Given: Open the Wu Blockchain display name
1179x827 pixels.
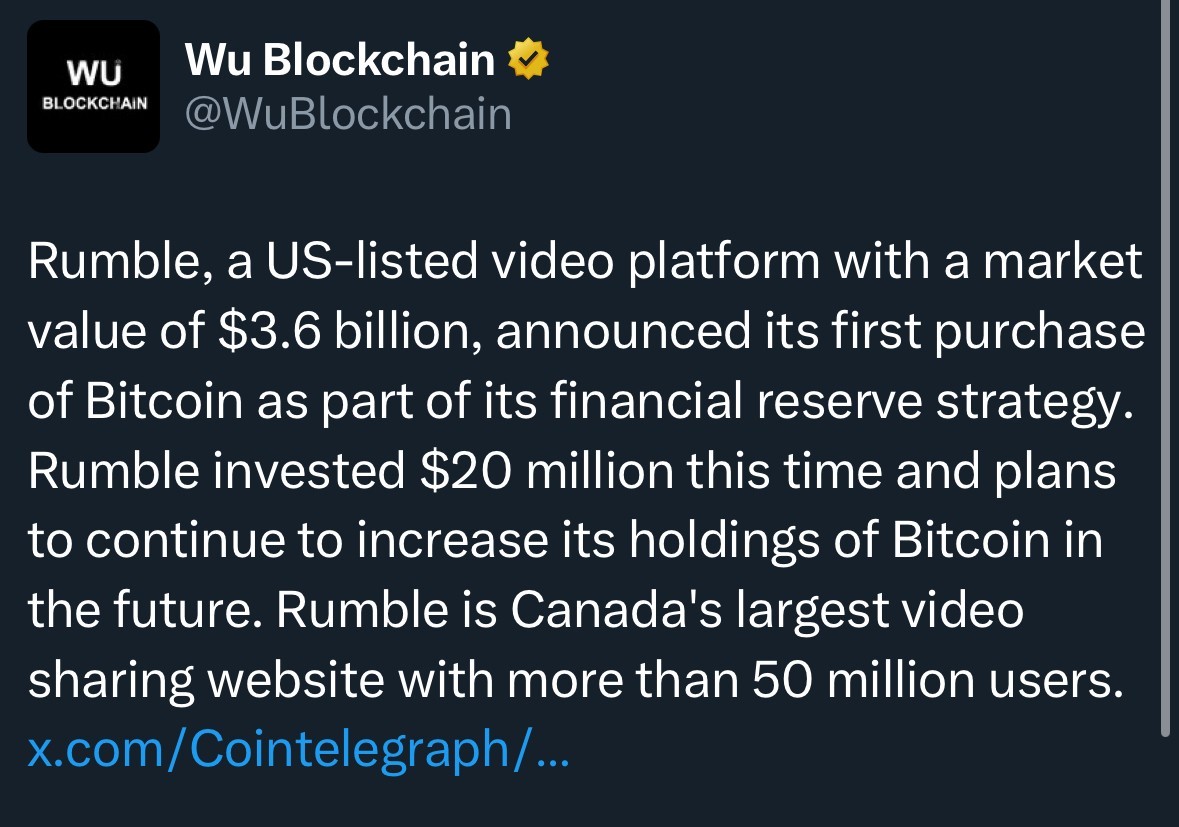Looking at the screenshot, I should 340,62.
